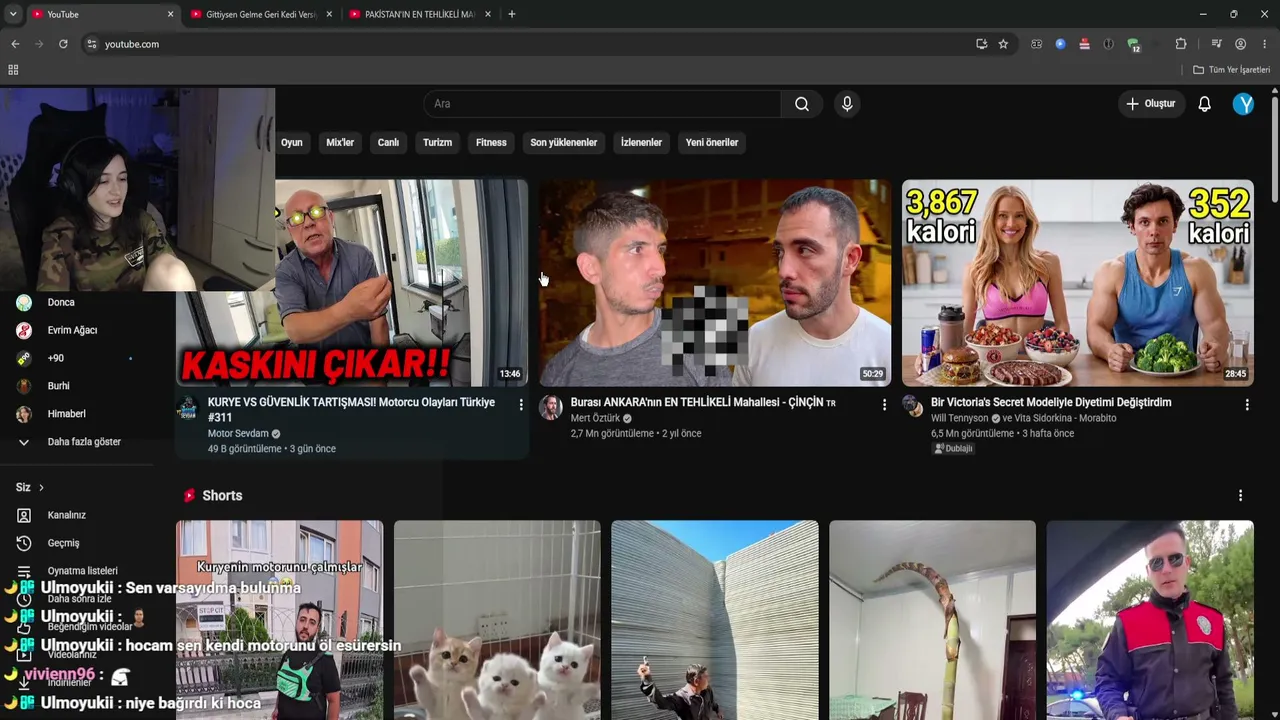
Task: Select the Yeni öneriler filter chip
Action: click(x=712, y=143)
